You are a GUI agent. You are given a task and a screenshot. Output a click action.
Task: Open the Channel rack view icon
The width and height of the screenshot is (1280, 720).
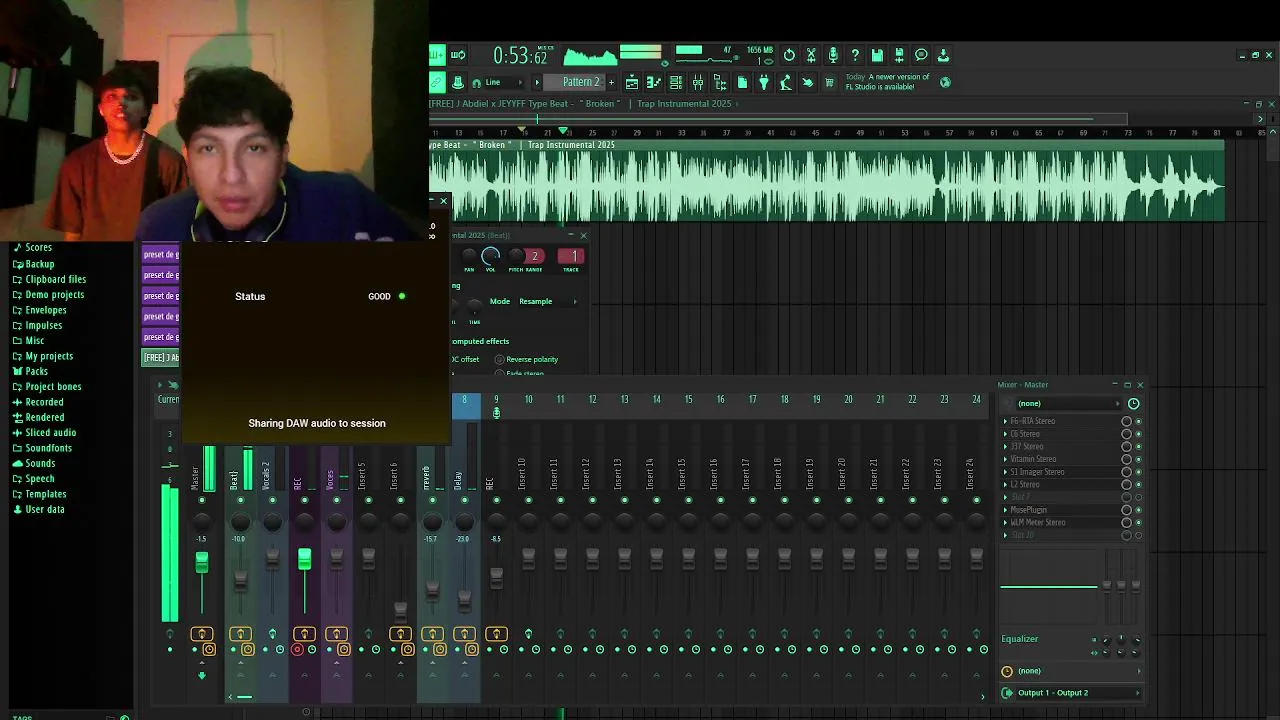tap(676, 82)
